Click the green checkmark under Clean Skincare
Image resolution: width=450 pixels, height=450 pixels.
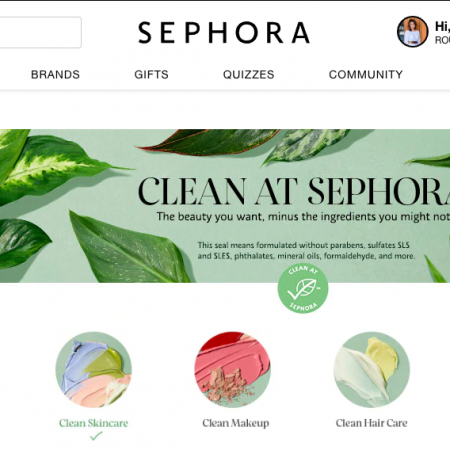click(96, 436)
